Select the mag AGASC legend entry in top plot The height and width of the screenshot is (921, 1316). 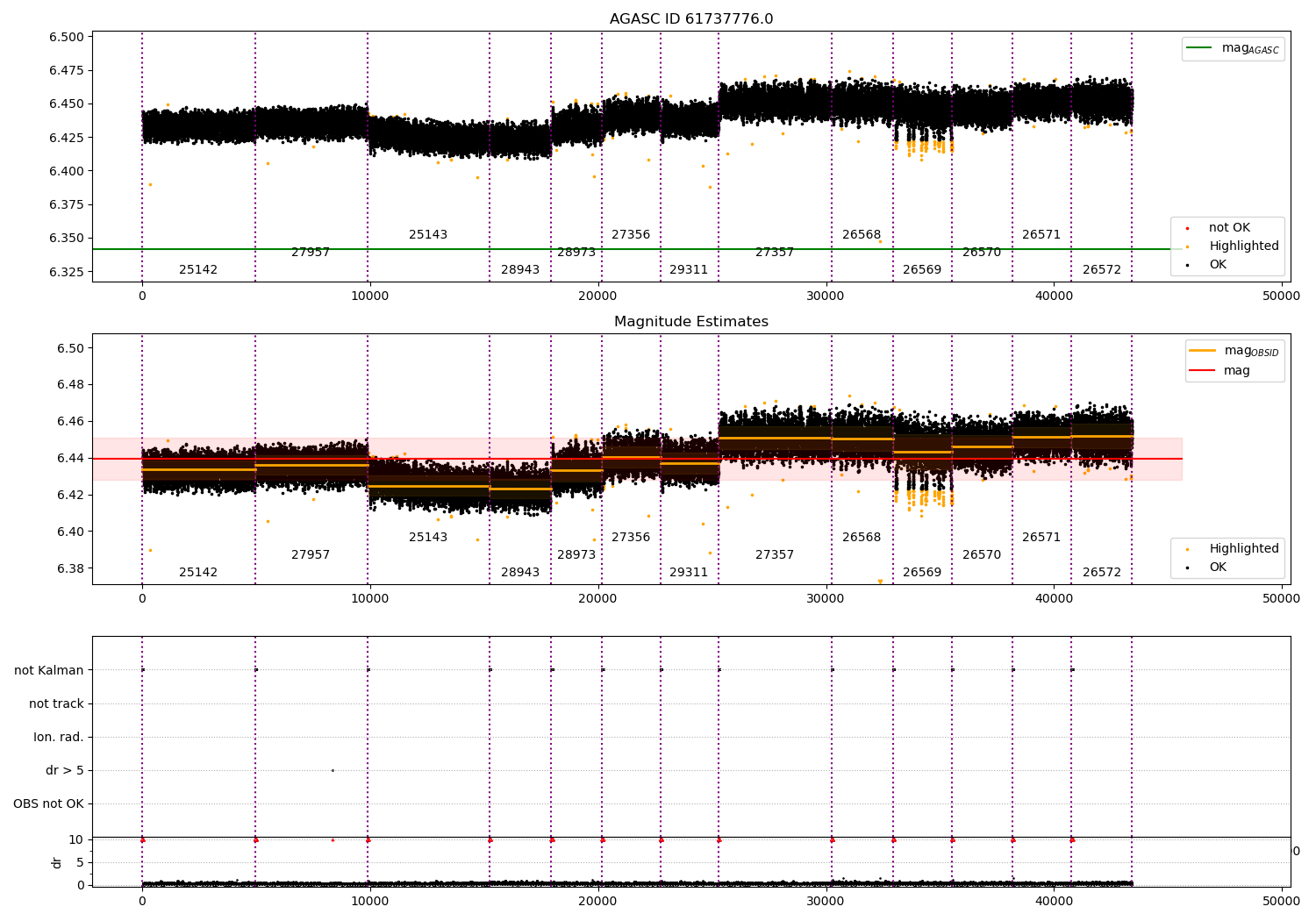pyautogui.click(x=1234, y=48)
